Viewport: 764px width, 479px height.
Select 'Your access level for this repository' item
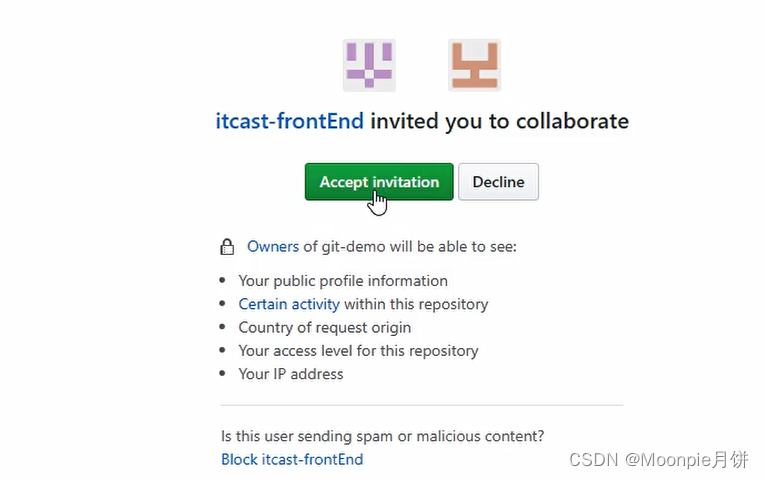tap(358, 351)
